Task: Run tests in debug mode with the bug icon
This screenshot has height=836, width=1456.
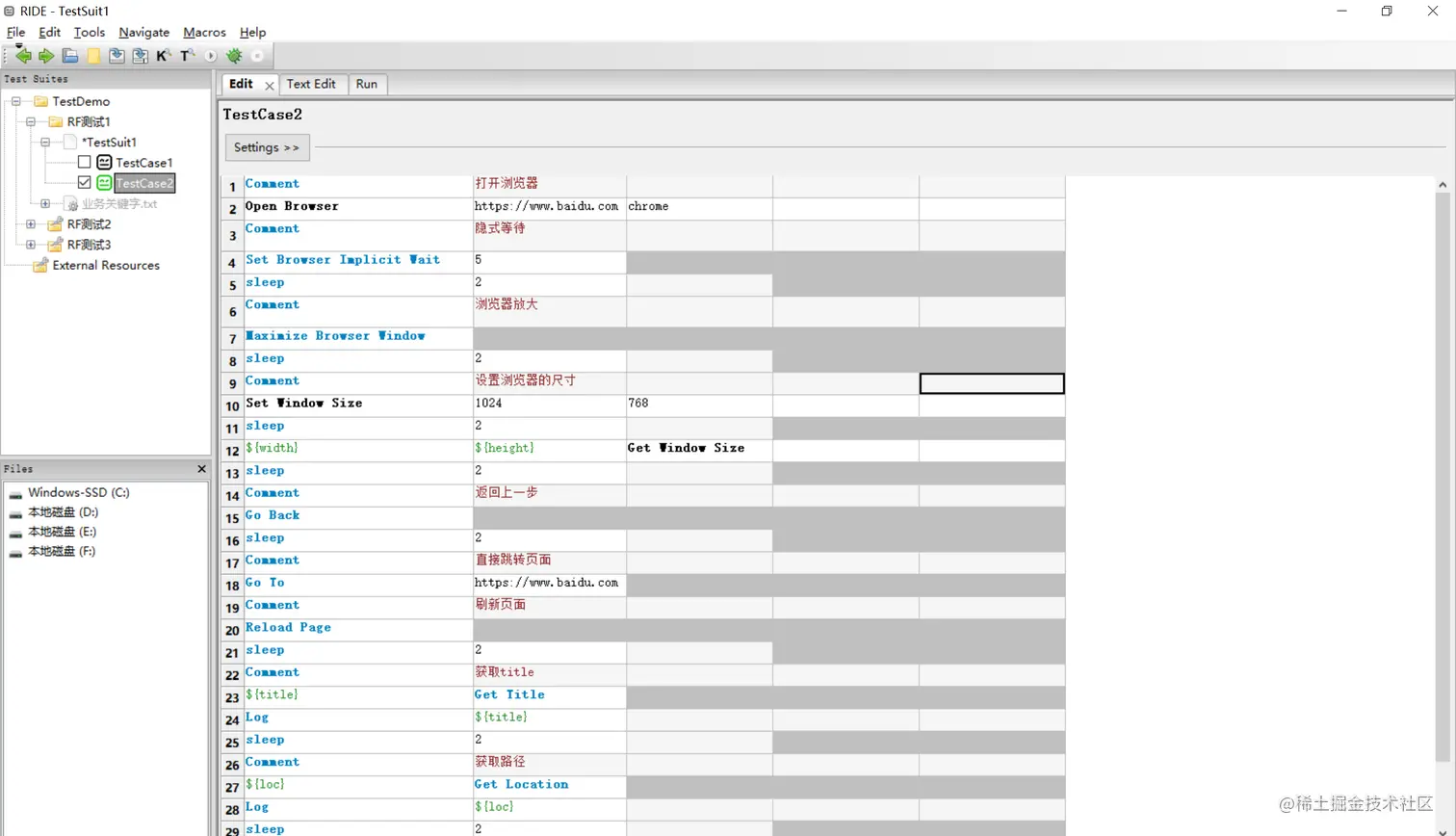Action: [x=234, y=56]
